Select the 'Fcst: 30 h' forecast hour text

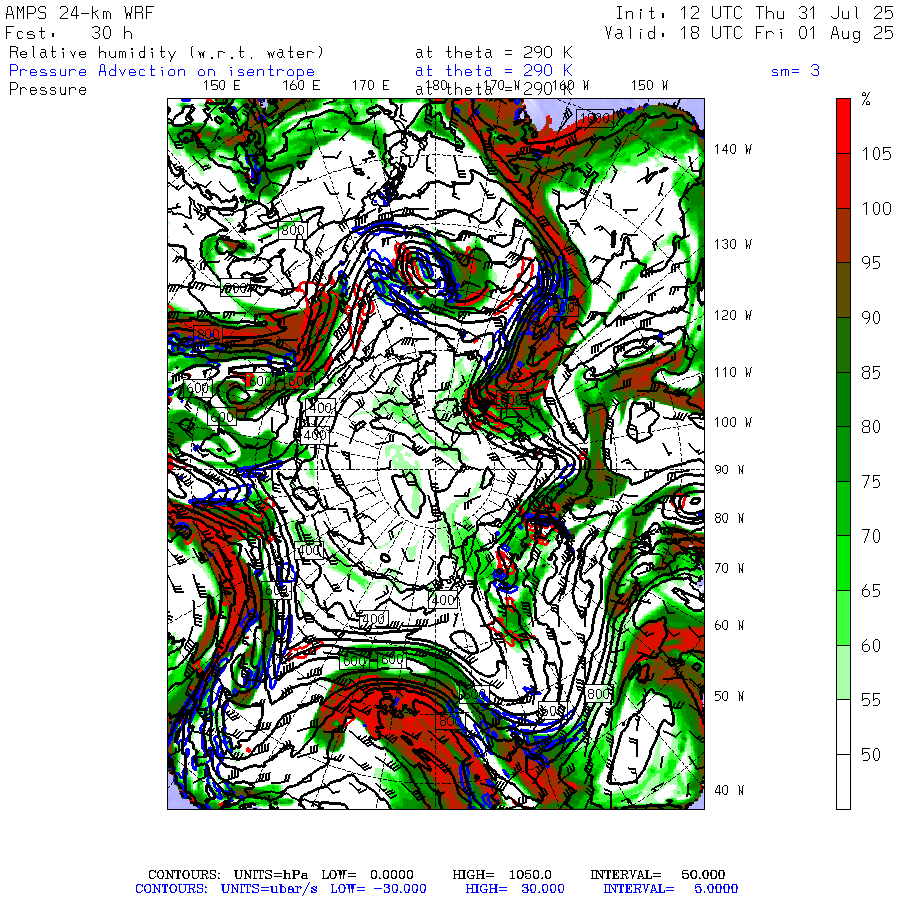[69, 33]
